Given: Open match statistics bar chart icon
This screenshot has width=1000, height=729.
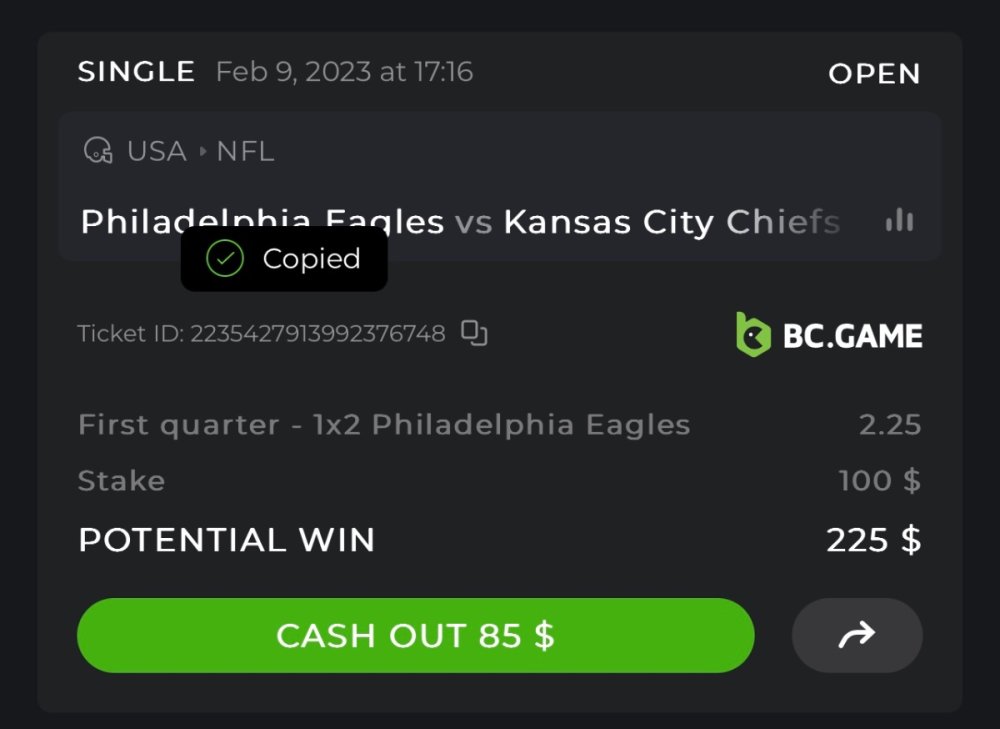Looking at the screenshot, I should 899,221.
